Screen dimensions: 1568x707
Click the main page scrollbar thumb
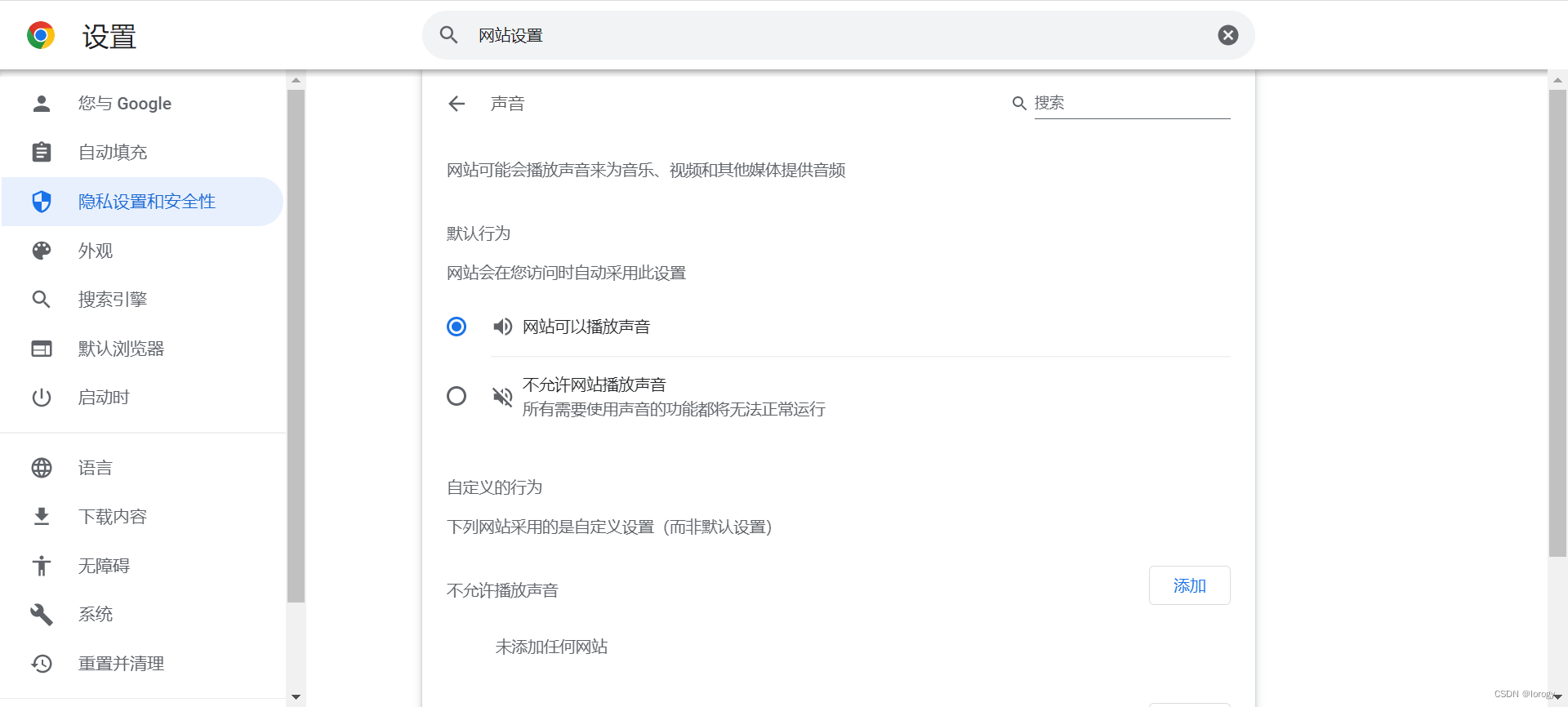click(x=1557, y=323)
